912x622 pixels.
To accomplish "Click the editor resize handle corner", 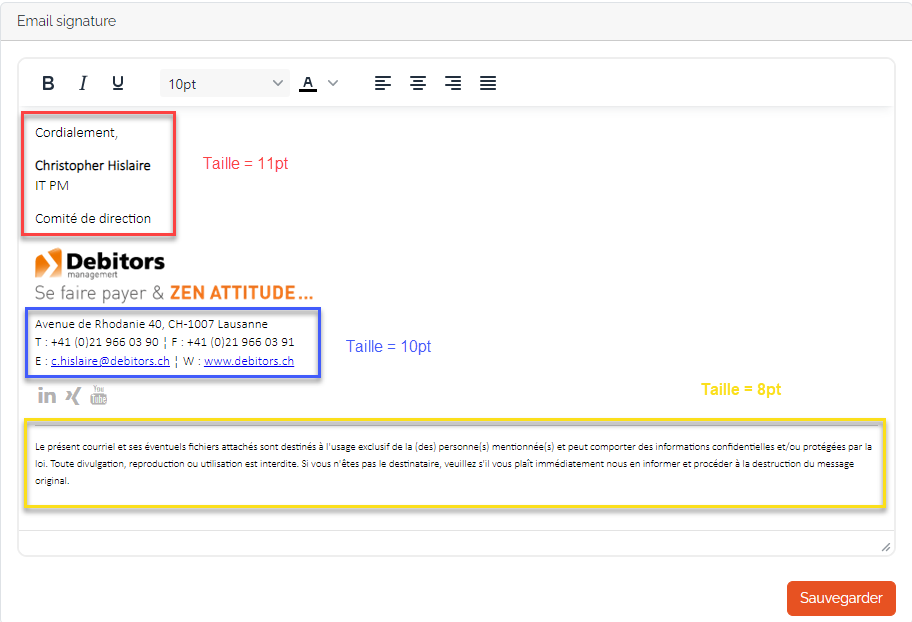I will pos(885,546).
